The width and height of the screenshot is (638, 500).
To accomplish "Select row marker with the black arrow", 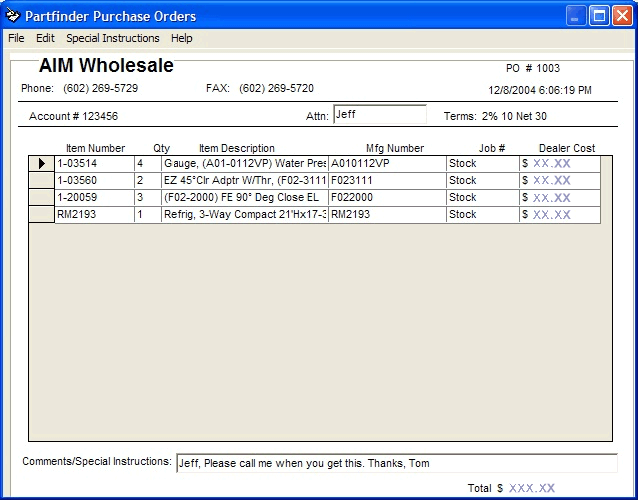I will pyautogui.click(x=42, y=164).
